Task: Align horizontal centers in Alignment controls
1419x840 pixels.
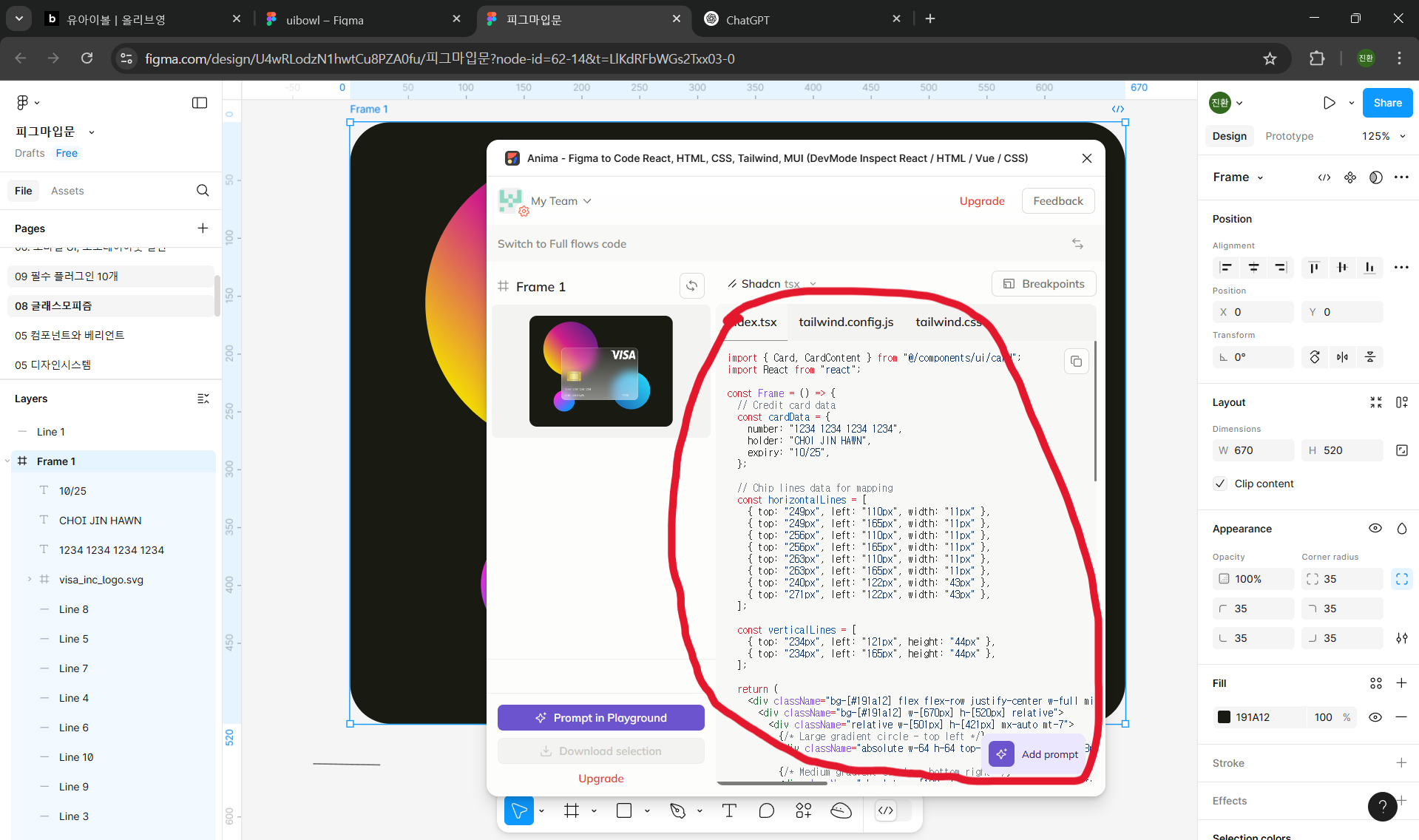Action: [x=1253, y=268]
